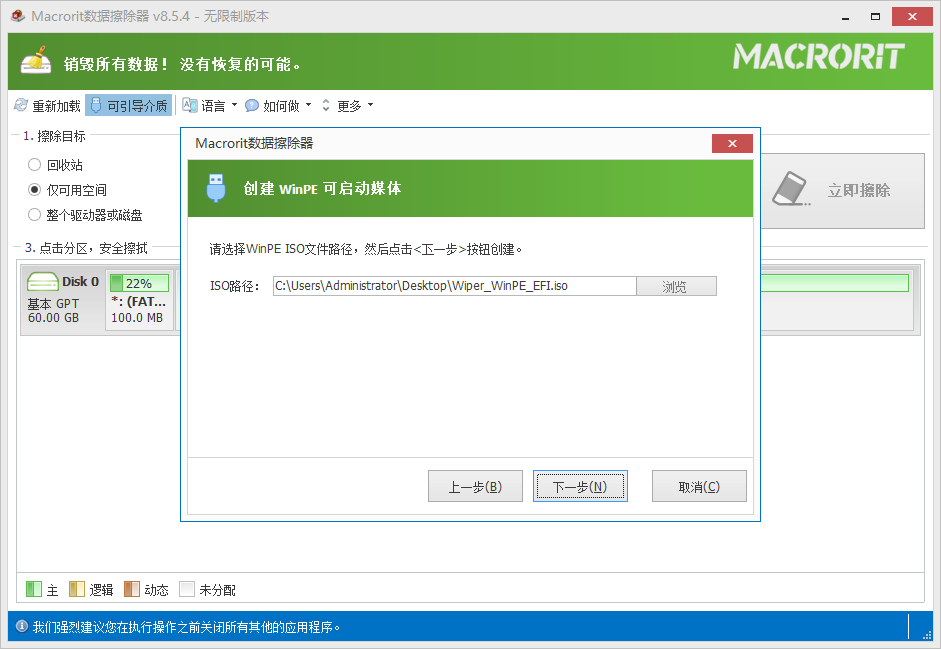Click the status bar message 我们强烈建议您…

pyautogui.click(x=186, y=627)
